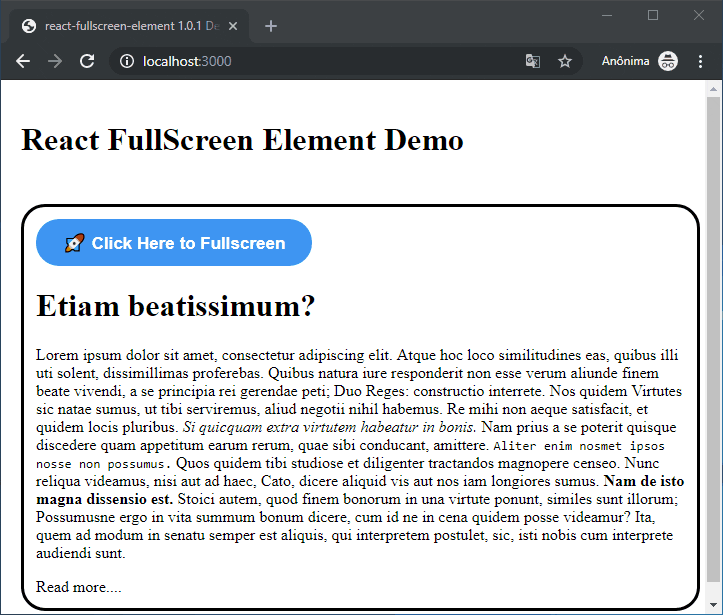The width and height of the screenshot is (723, 615).
Task: Click the Etiam beatissimum? heading
Action: point(176,306)
